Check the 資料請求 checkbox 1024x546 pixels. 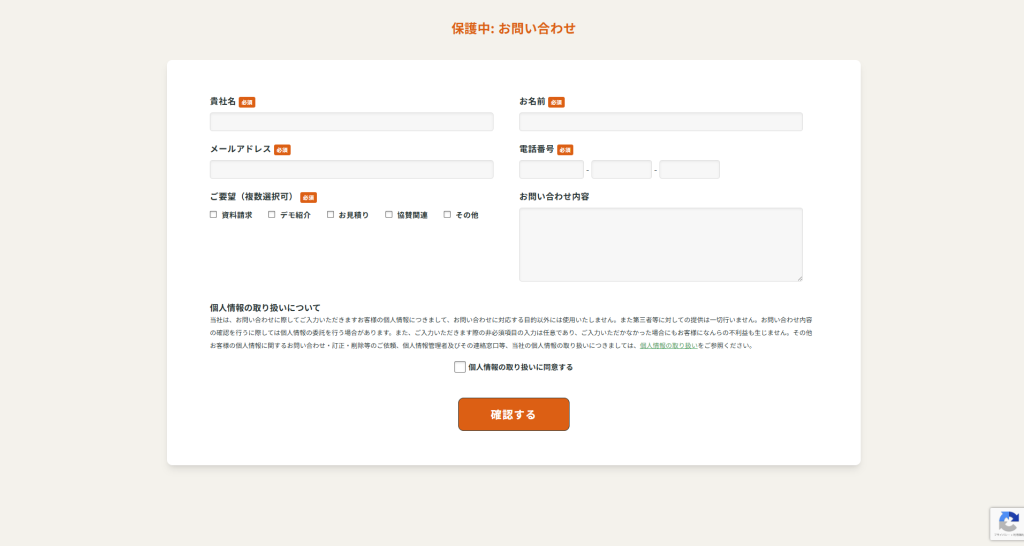214,215
